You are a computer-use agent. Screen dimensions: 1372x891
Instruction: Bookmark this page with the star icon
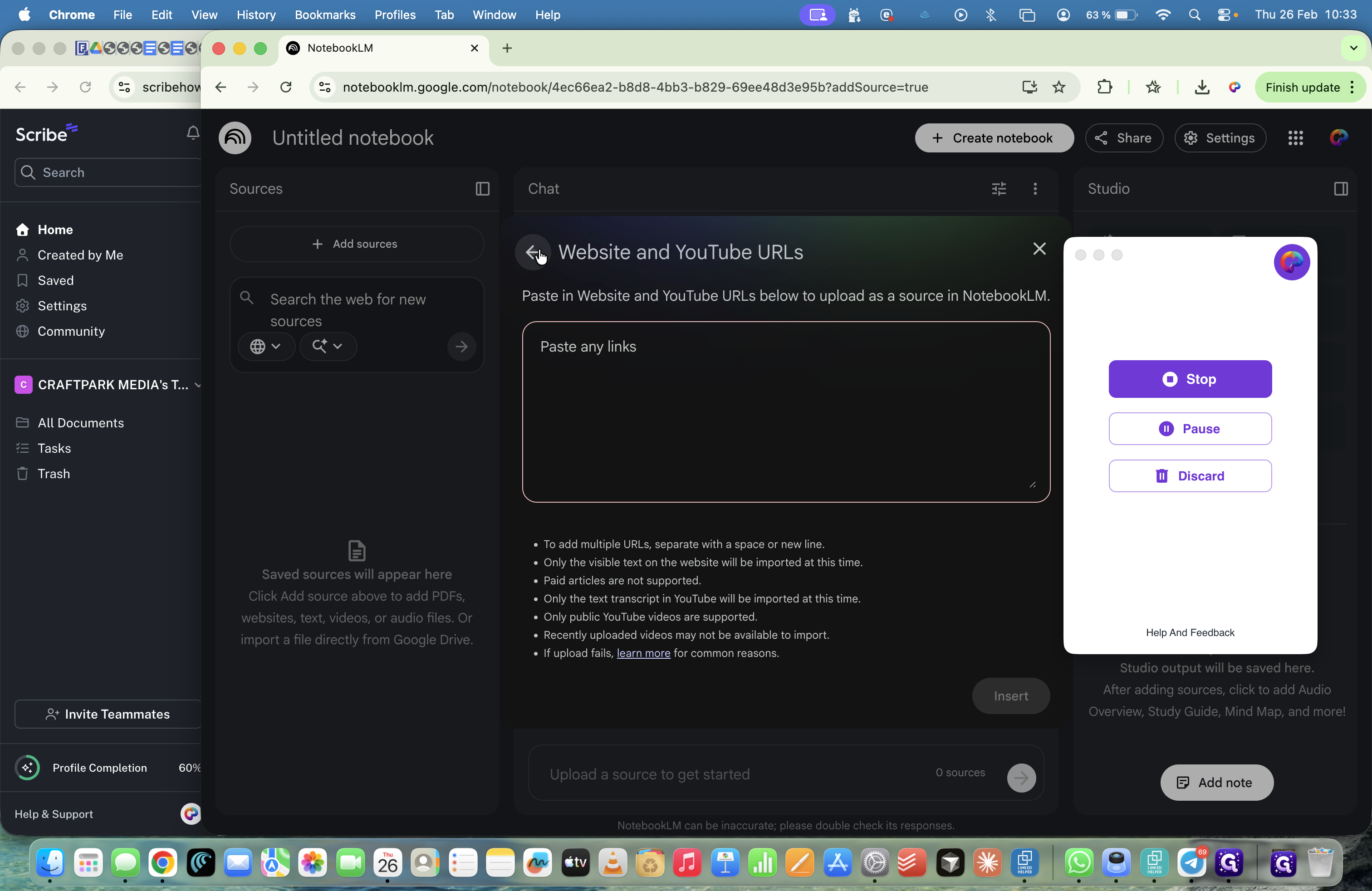click(1059, 87)
